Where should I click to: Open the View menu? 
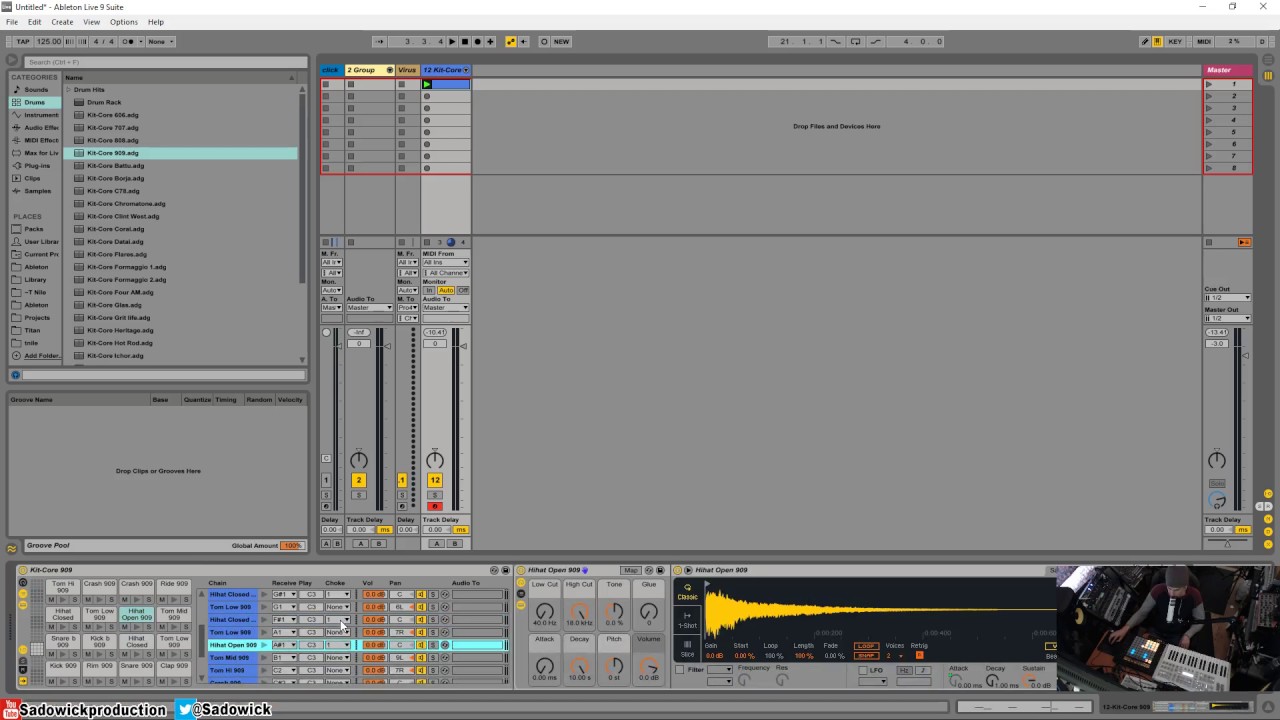[x=91, y=22]
